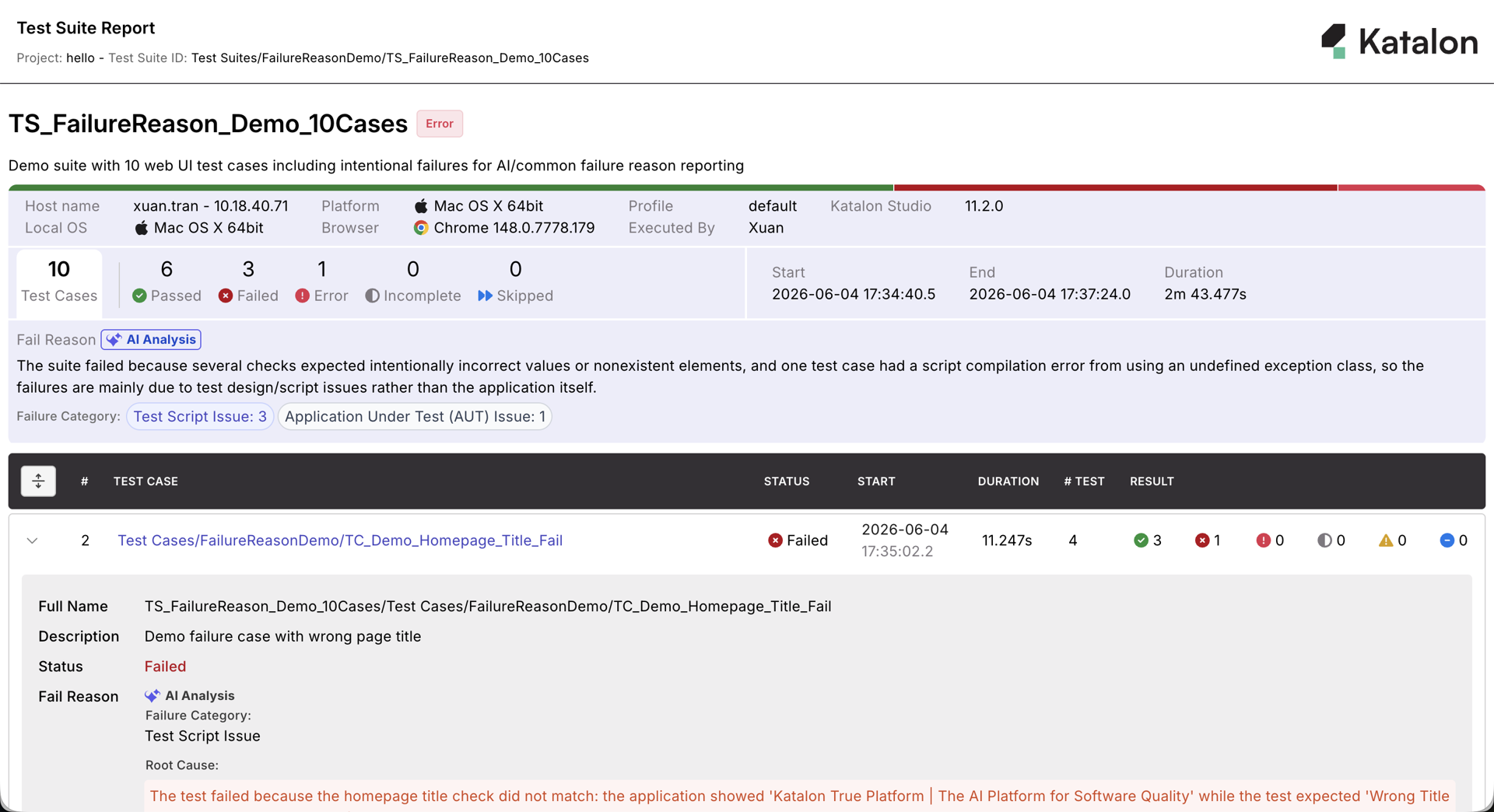Click the incomplete count icon in row 2 results

[x=1324, y=541]
